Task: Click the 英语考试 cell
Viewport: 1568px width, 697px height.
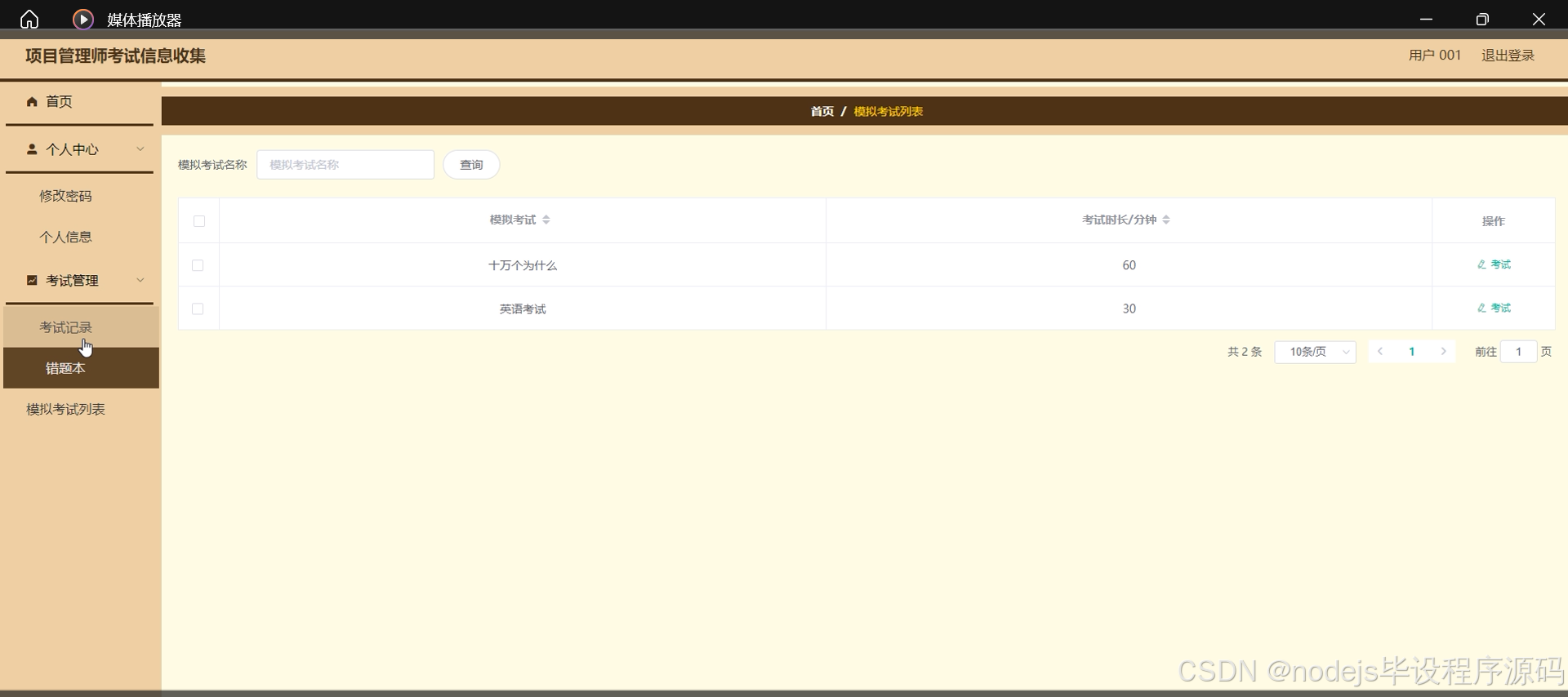Action: tap(523, 309)
